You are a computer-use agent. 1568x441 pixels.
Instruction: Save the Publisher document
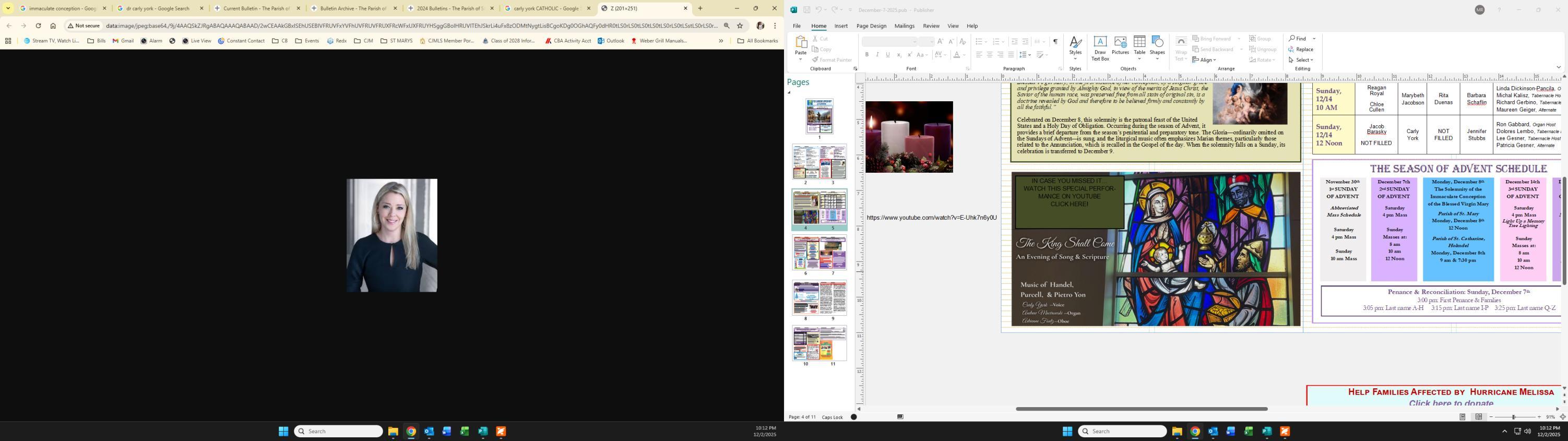pyautogui.click(x=806, y=10)
